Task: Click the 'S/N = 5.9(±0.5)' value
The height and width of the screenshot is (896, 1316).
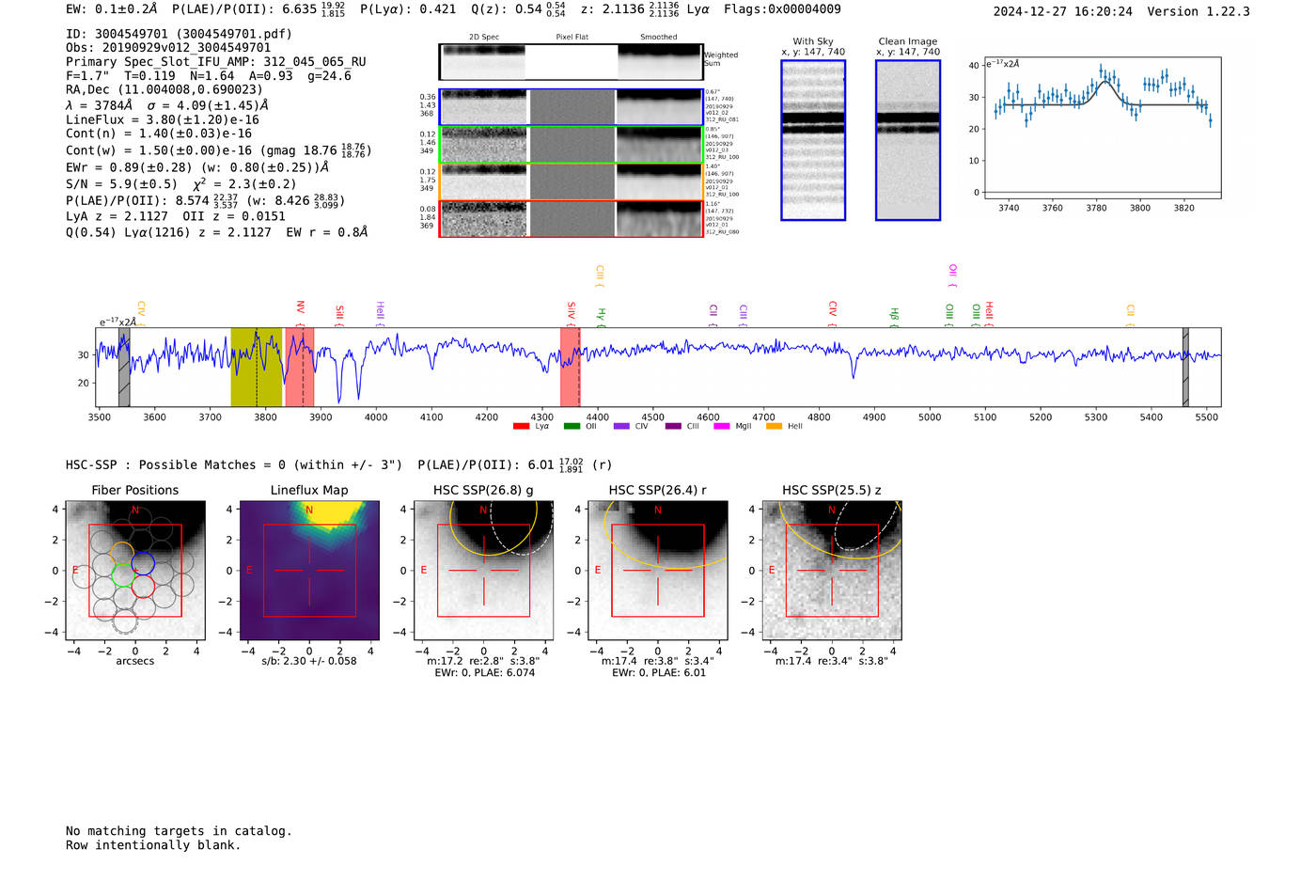Action: click(x=121, y=184)
